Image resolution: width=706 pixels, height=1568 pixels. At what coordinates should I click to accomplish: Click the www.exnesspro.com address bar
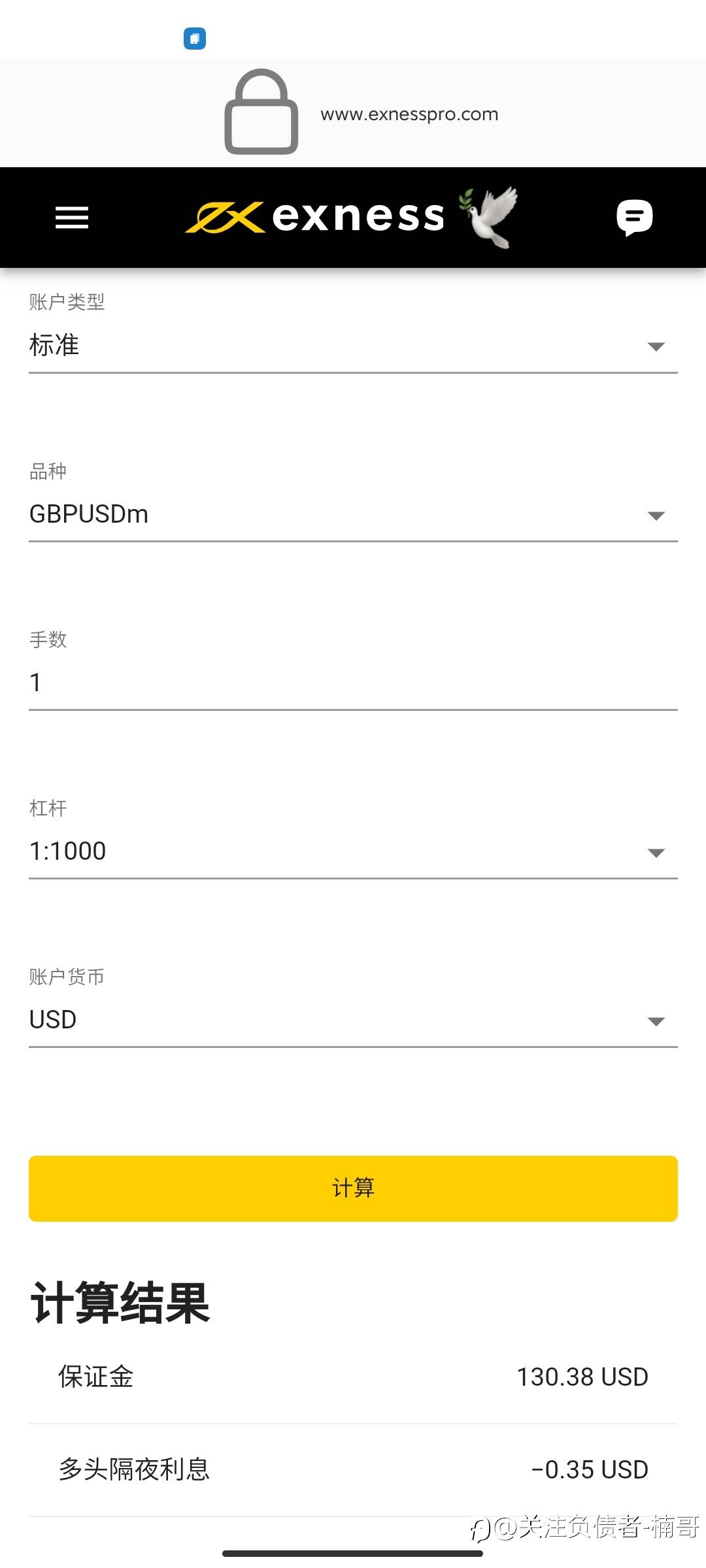[409, 114]
